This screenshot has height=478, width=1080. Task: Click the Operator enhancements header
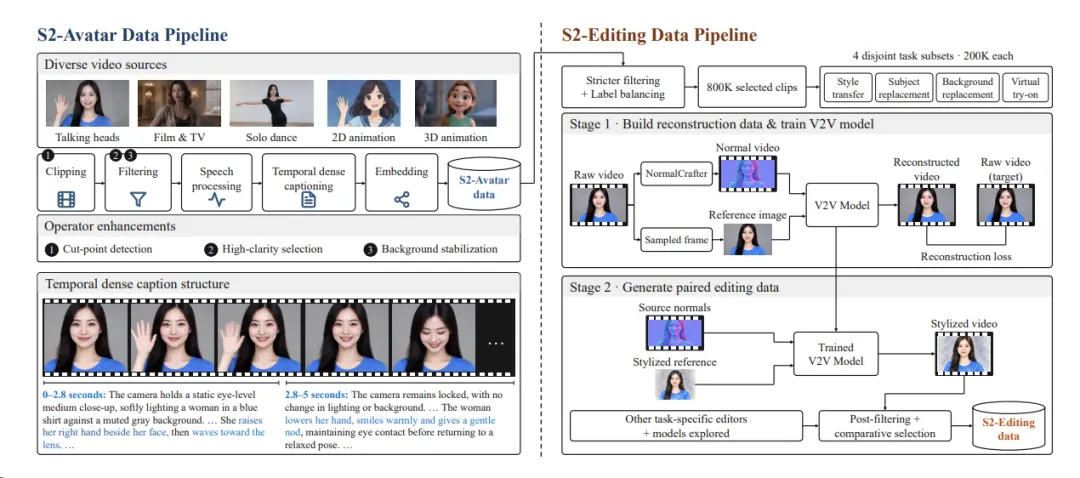110,226
